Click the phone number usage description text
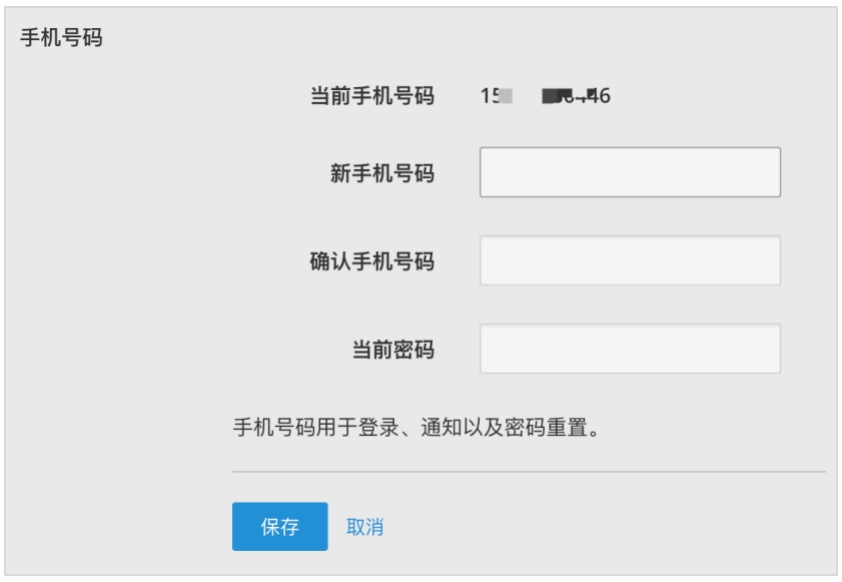This screenshot has width=842, height=582. coord(421,428)
